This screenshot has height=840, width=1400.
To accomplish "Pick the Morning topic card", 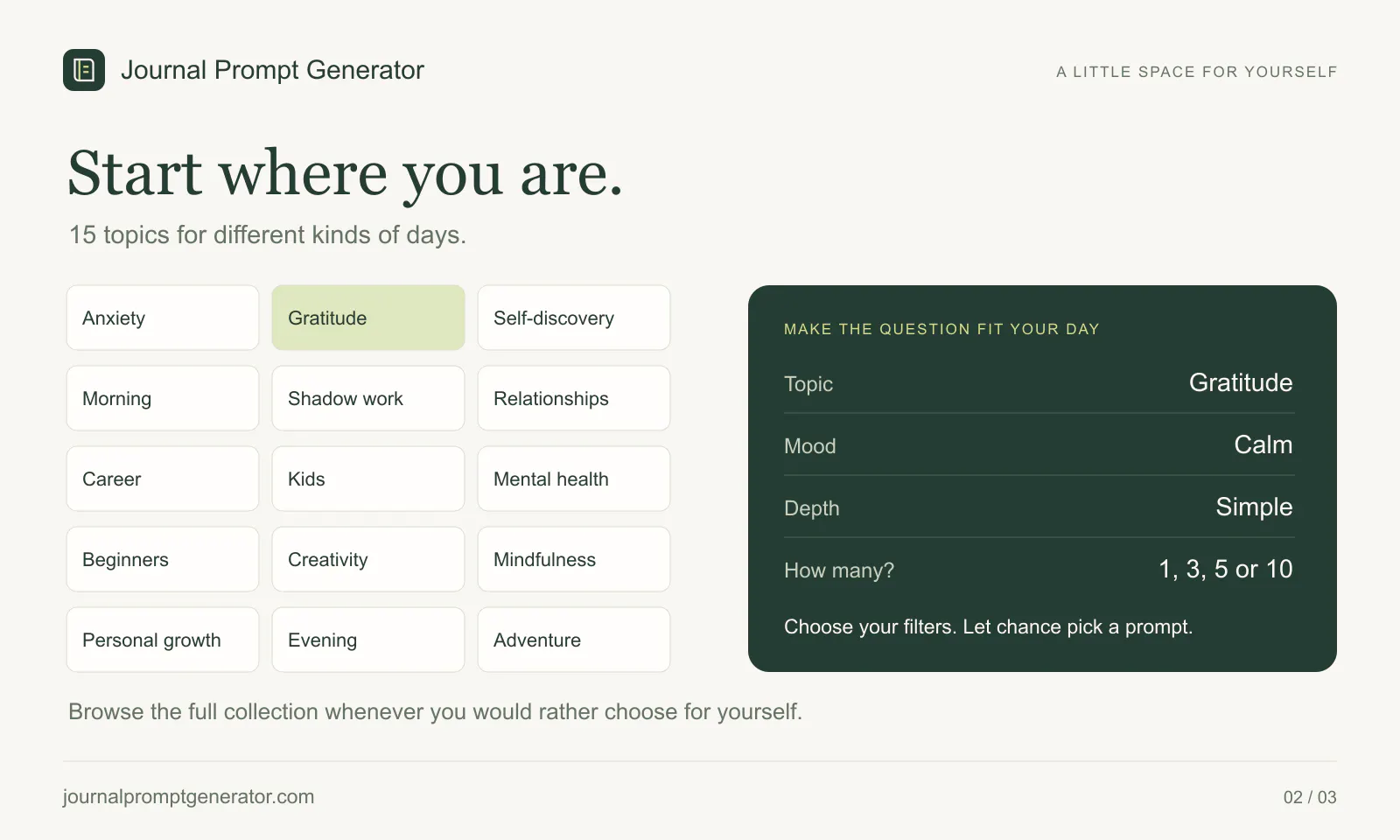I will 163,398.
